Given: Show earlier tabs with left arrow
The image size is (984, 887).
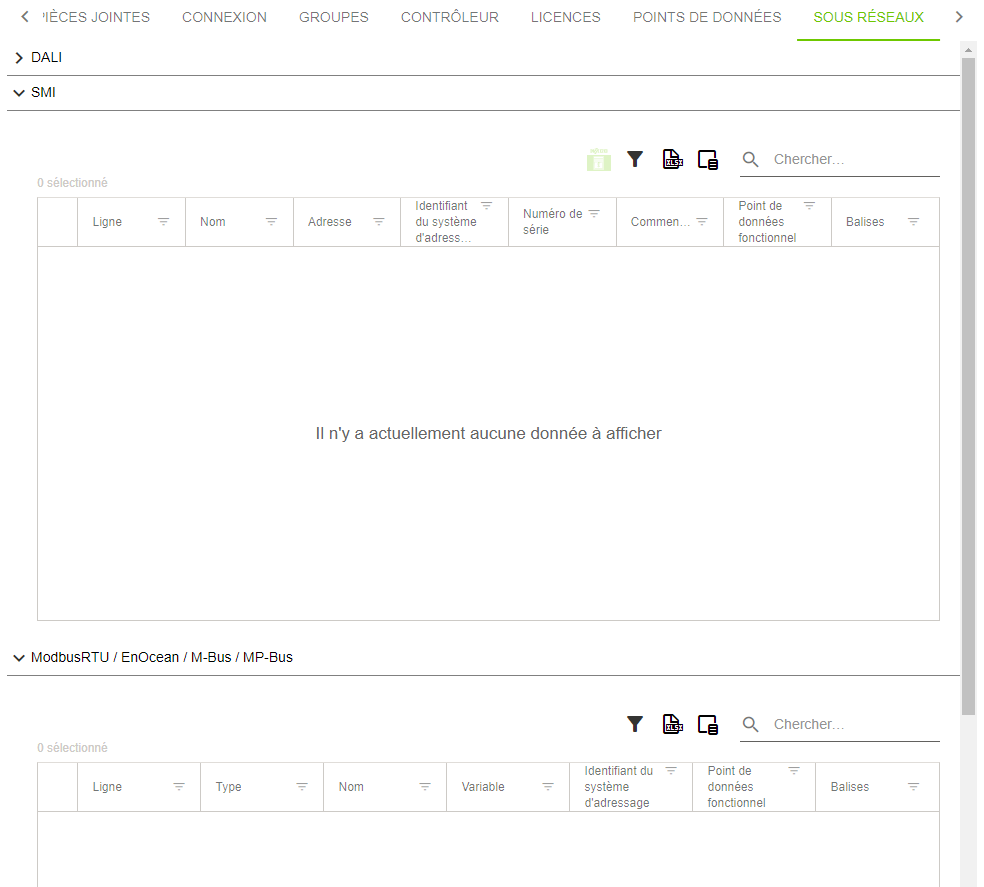Looking at the screenshot, I should 24,17.
